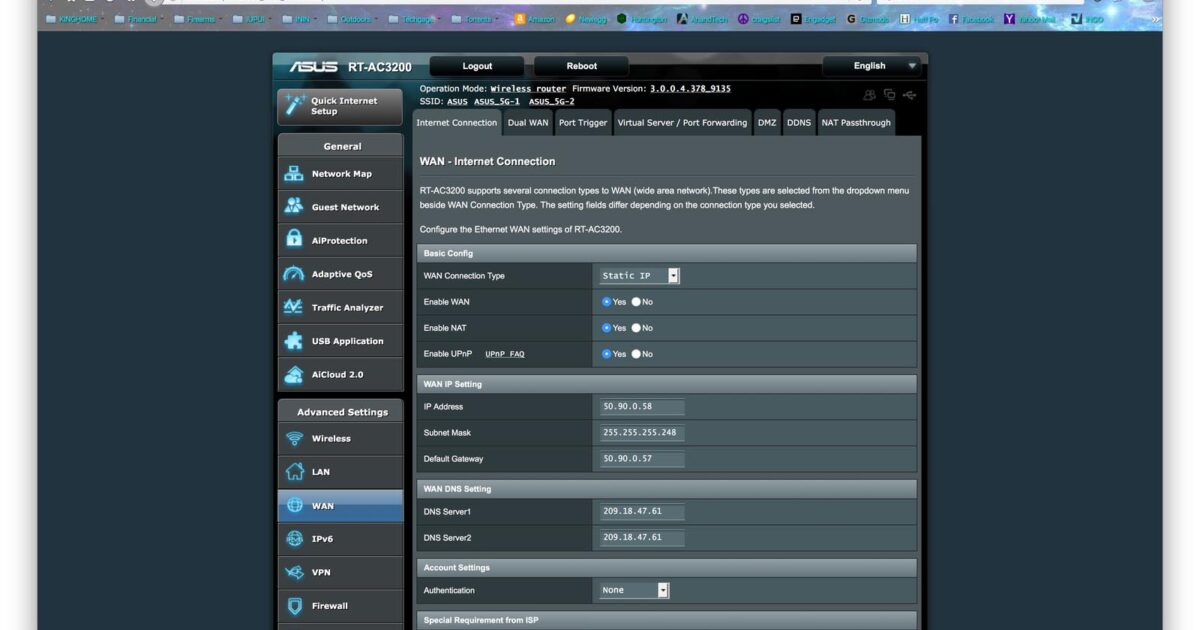The height and width of the screenshot is (630, 1200).
Task: Expand the KINGHOME bookmarks folder
Action: coord(74,19)
